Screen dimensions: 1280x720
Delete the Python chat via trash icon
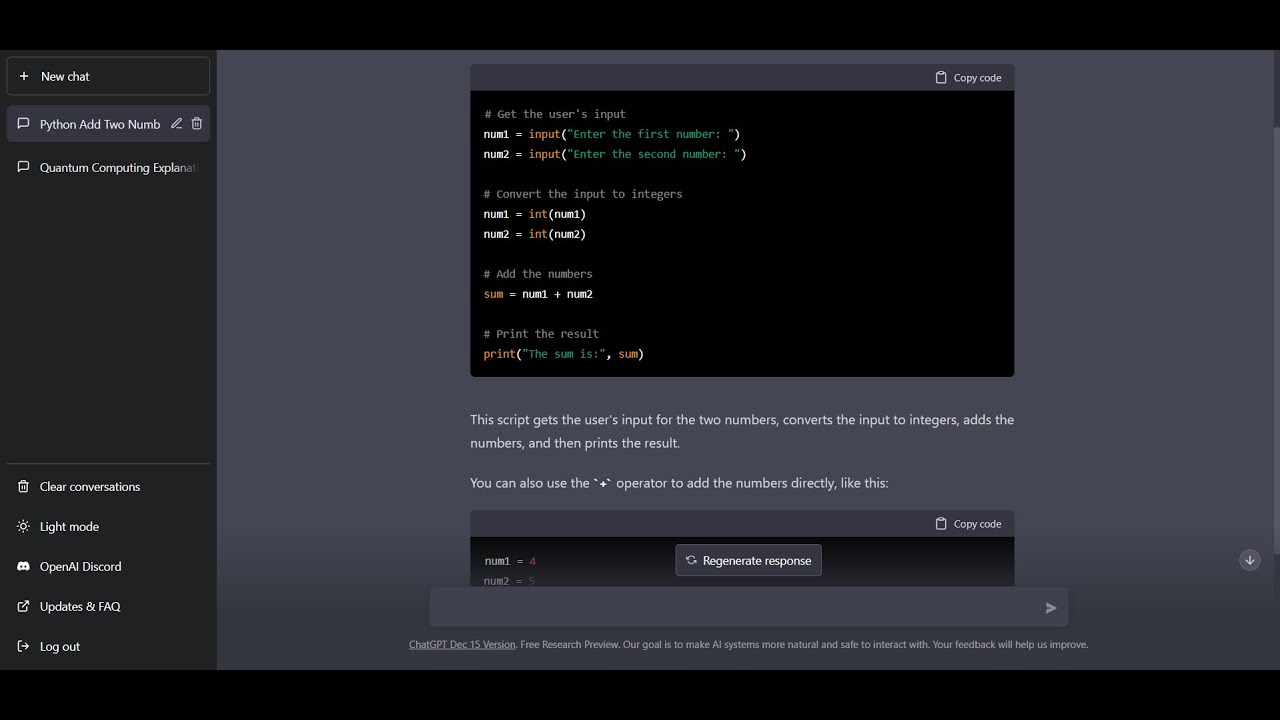pos(197,124)
